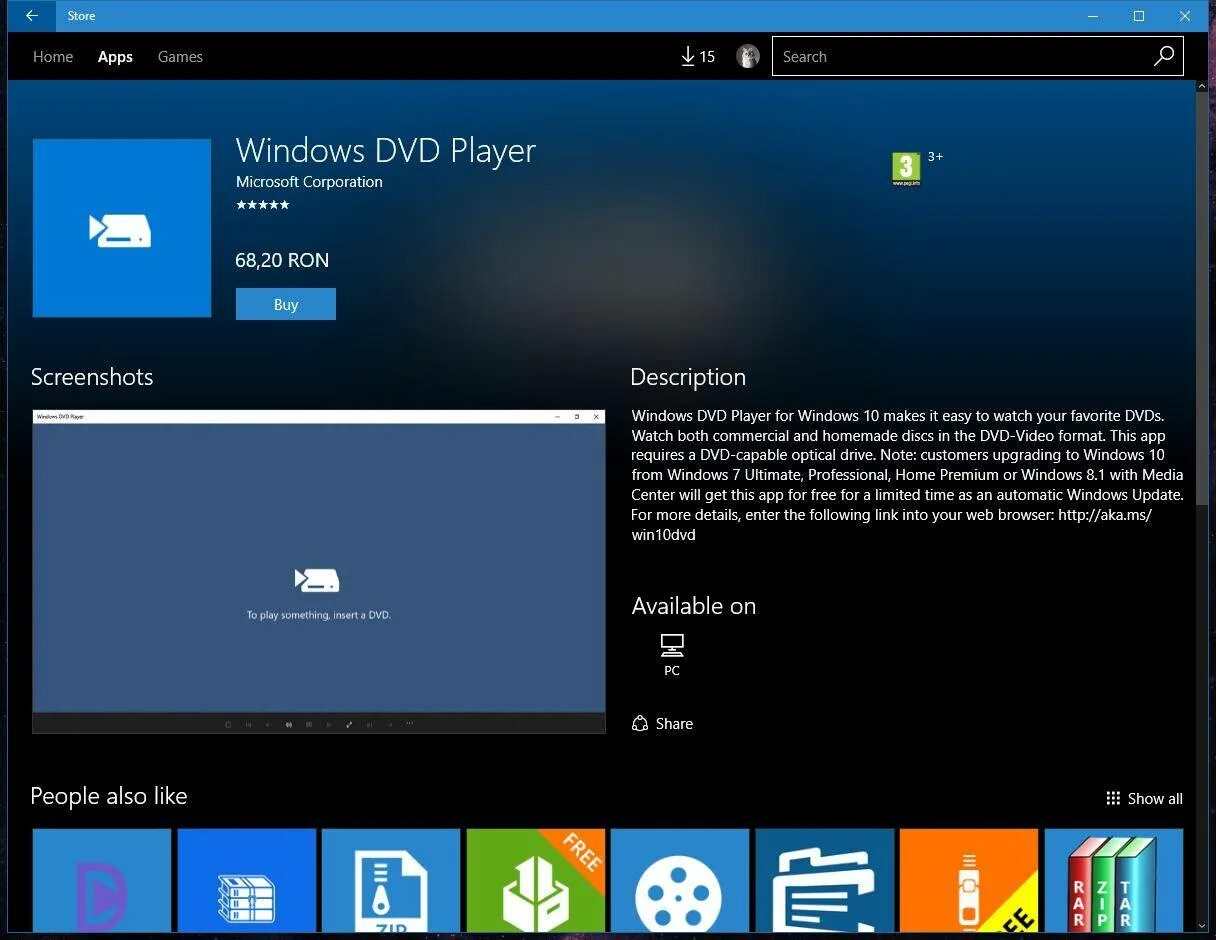Open the downloads indicator showing 15

698,57
